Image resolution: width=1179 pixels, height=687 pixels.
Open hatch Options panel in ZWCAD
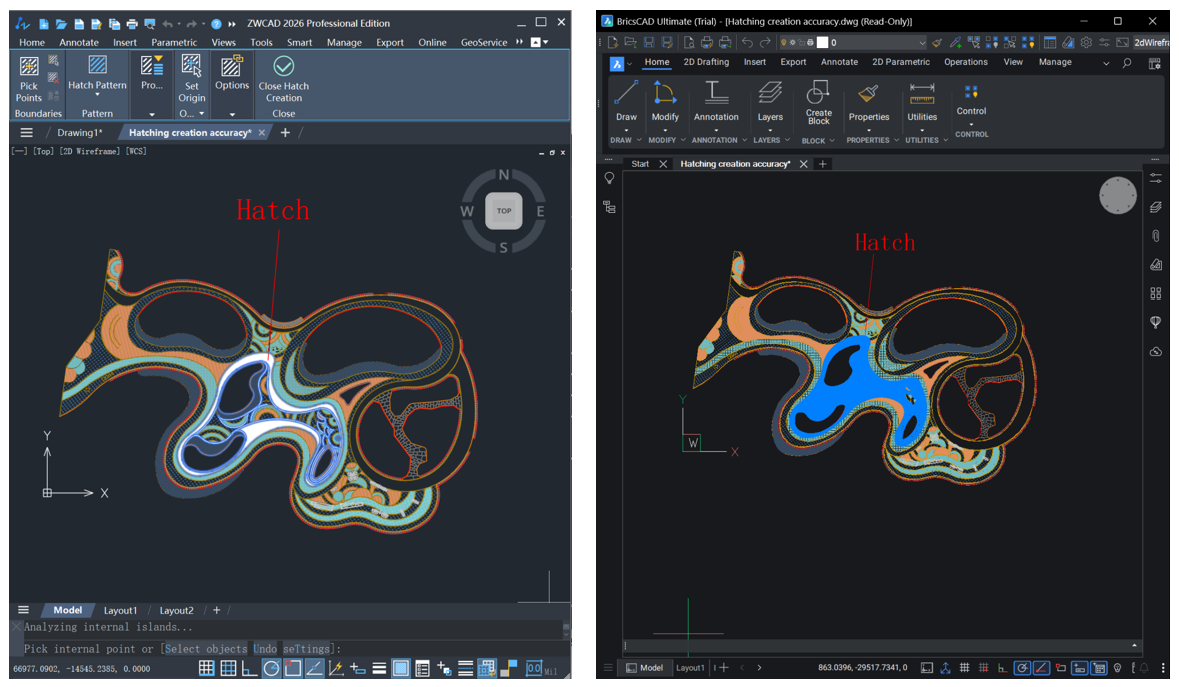tap(232, 73)
